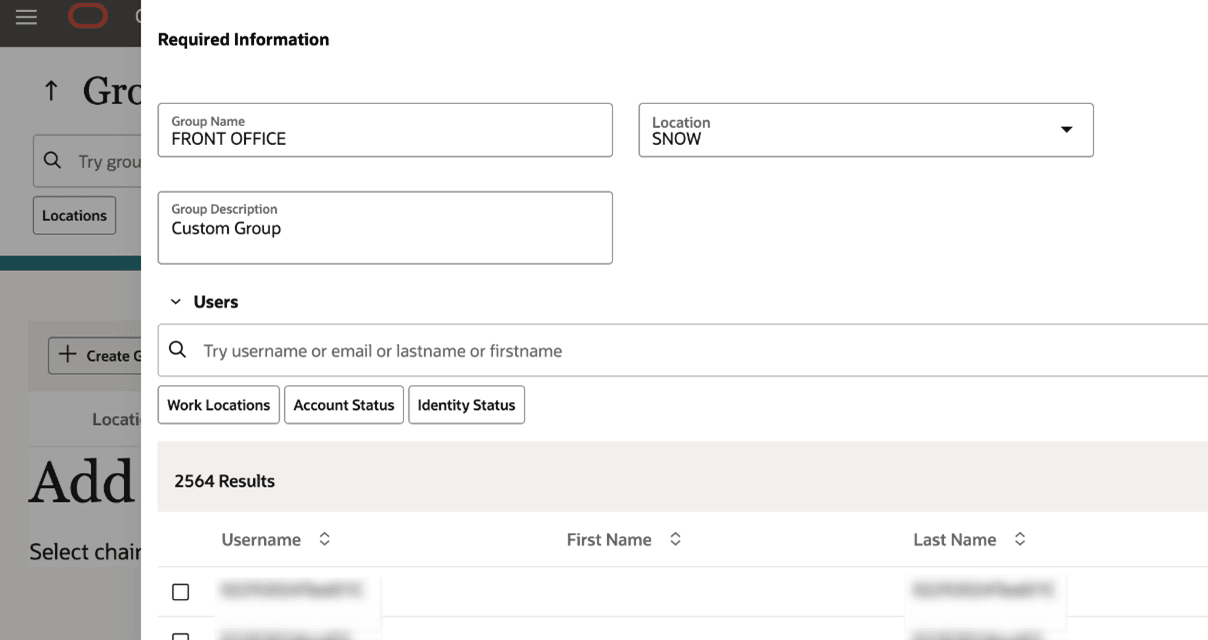The image size is (1208, 640).
Task: Sort by First Name column arrows
Action: 675,539
